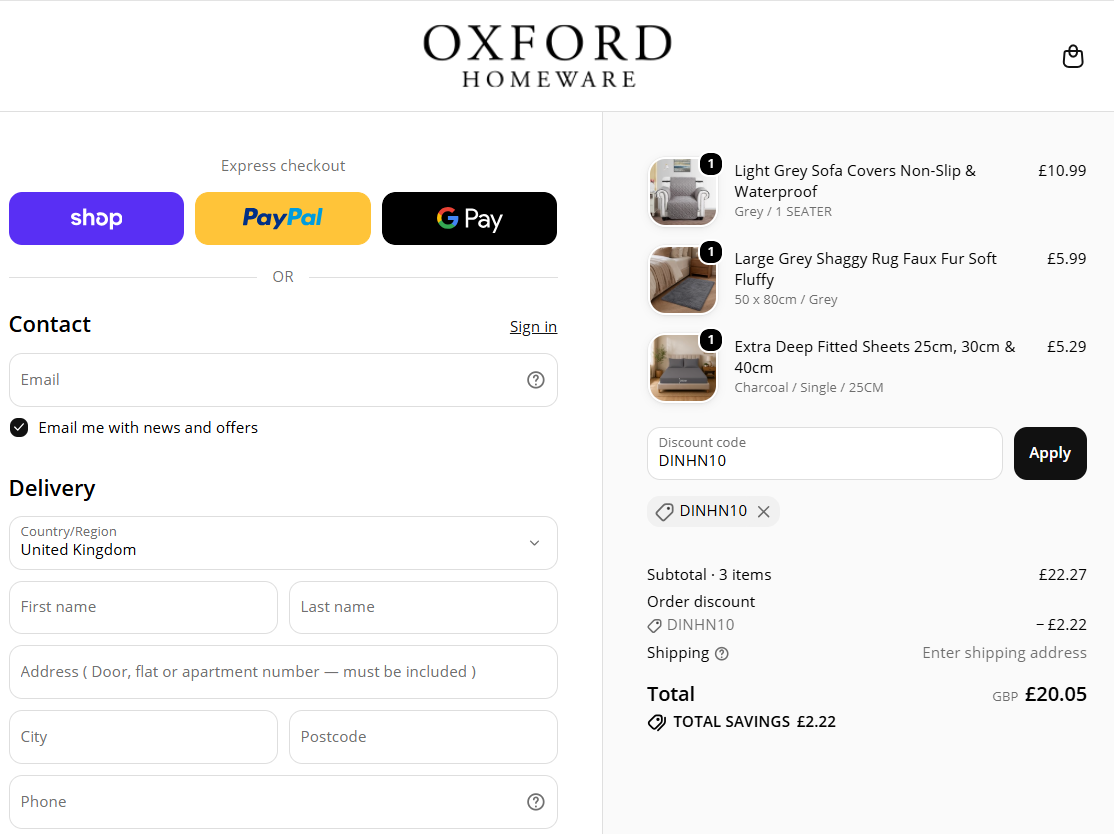Click the Discount code input field
1114x834 pixels.
[x=825, y=453]
